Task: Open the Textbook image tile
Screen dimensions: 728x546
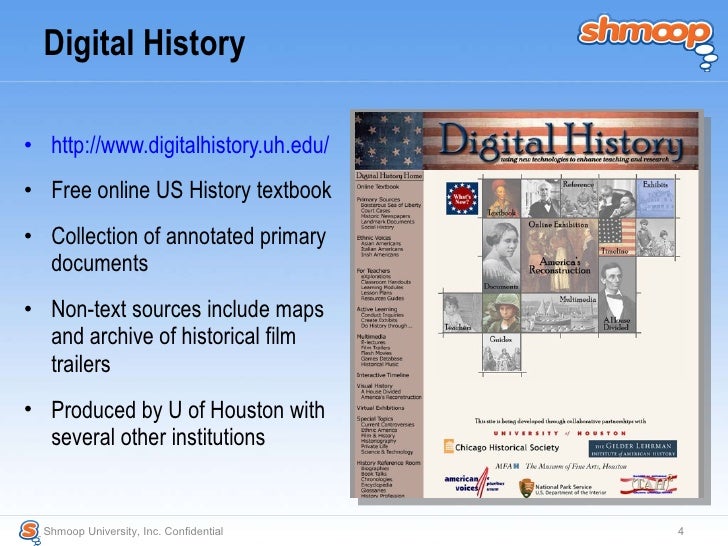Action: [x=501, y=198]
